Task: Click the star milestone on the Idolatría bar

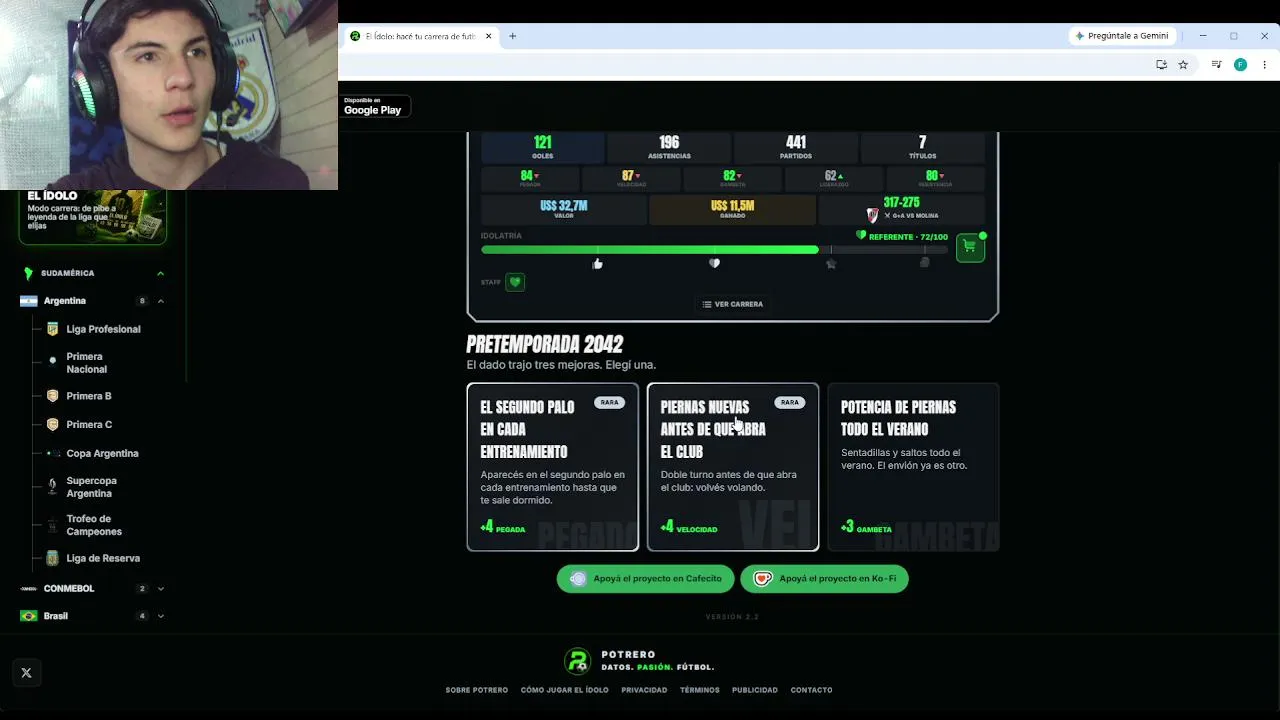Action: [x=831, y=264]
